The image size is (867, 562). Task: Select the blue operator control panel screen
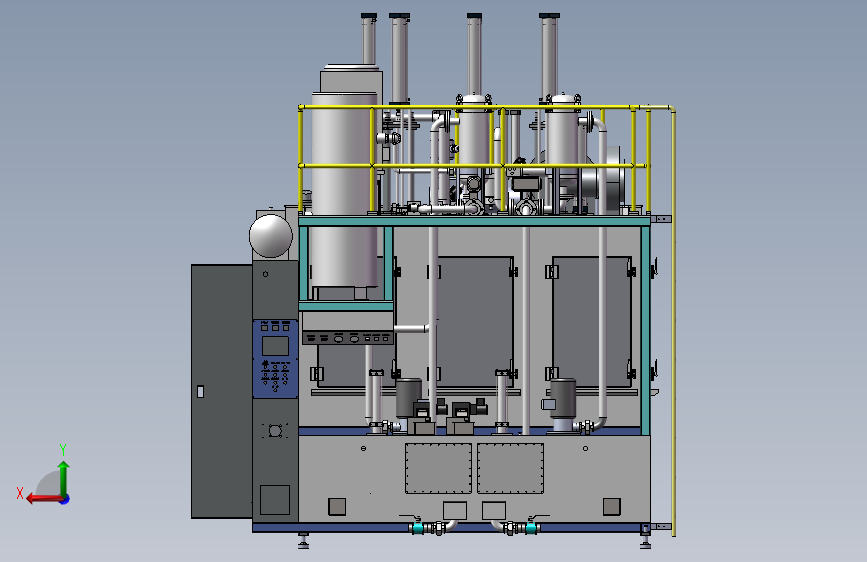275,346
